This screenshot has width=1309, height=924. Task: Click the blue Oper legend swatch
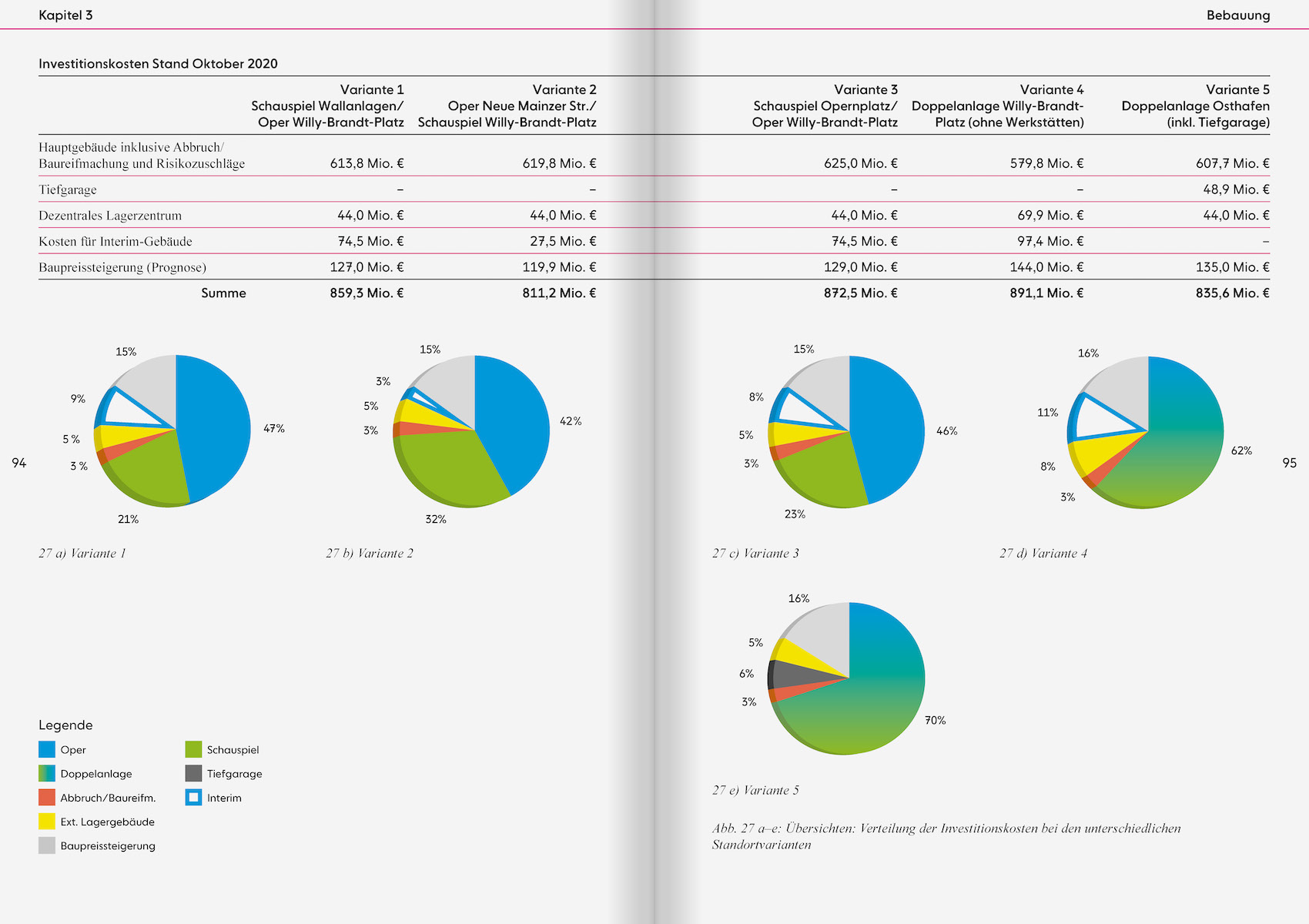click(47, 749)
